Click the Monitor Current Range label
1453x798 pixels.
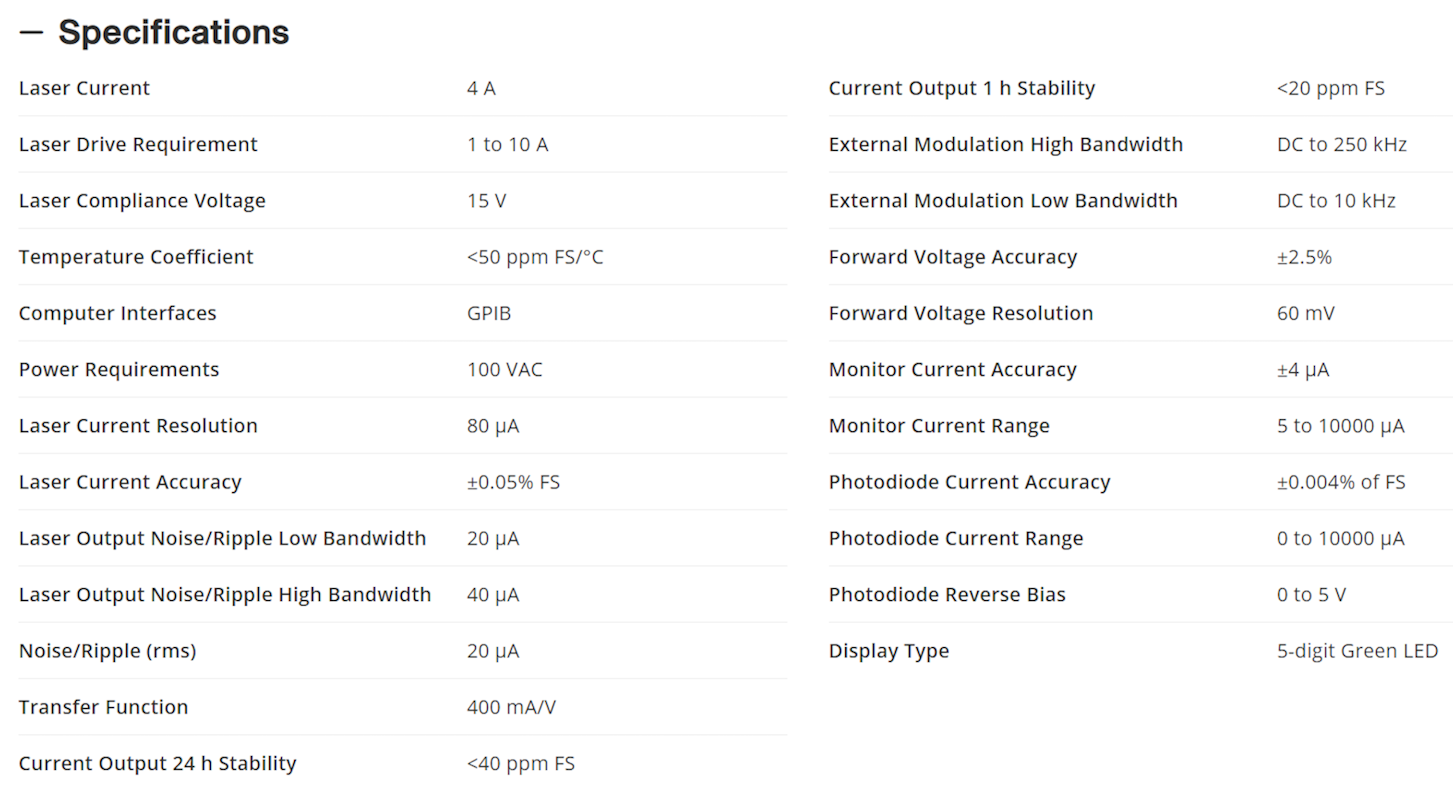(939, 426)
